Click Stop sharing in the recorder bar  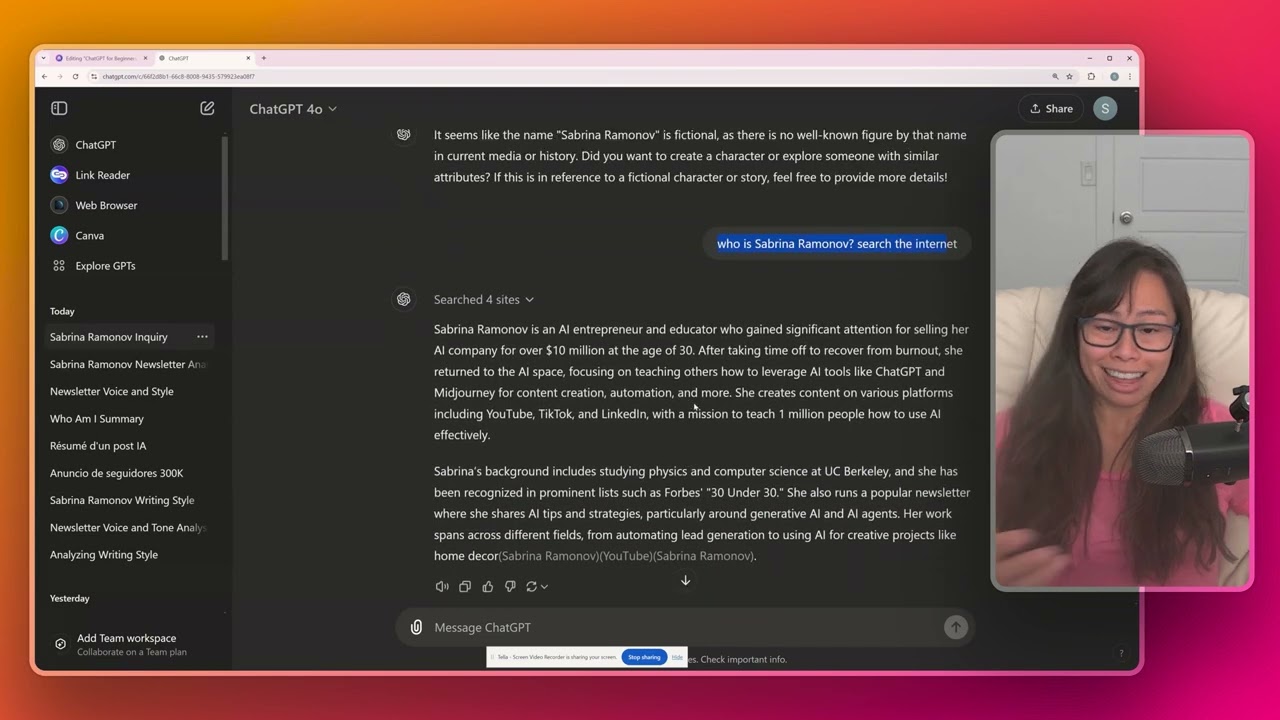pyautogui.click(x=644, y=657)
